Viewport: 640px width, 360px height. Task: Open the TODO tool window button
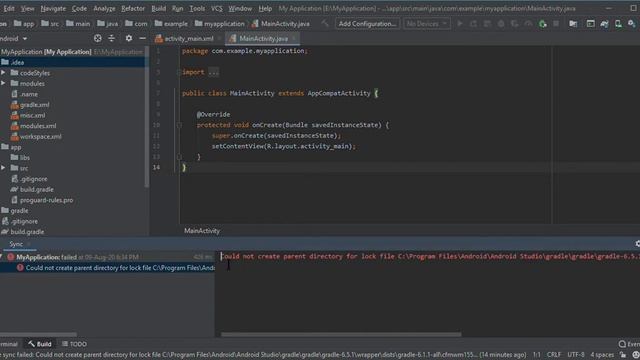74,344
